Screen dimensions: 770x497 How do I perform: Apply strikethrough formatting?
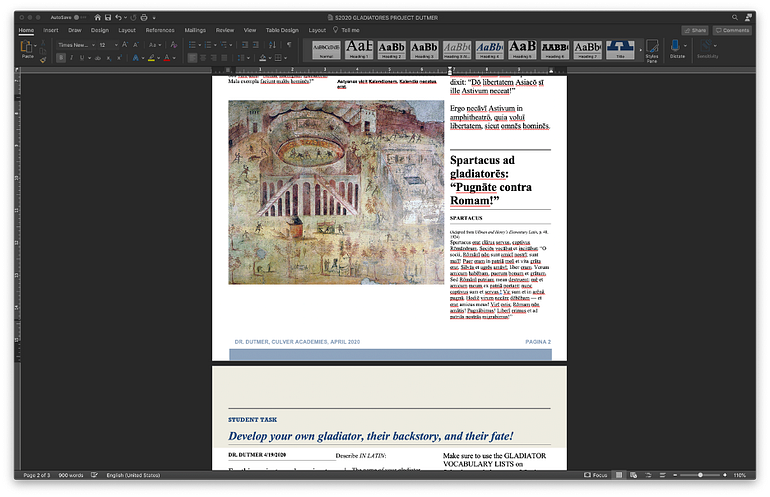(98, 58)
